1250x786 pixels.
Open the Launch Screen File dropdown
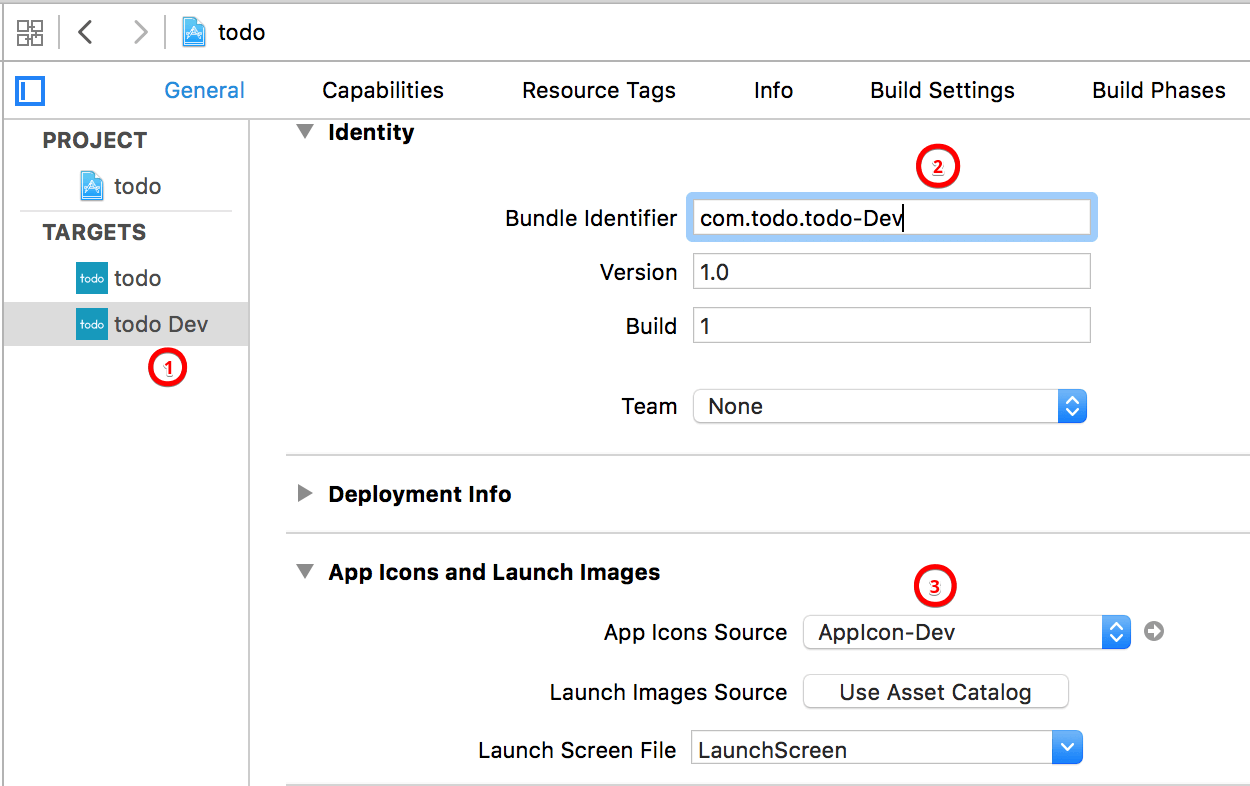1066,747
